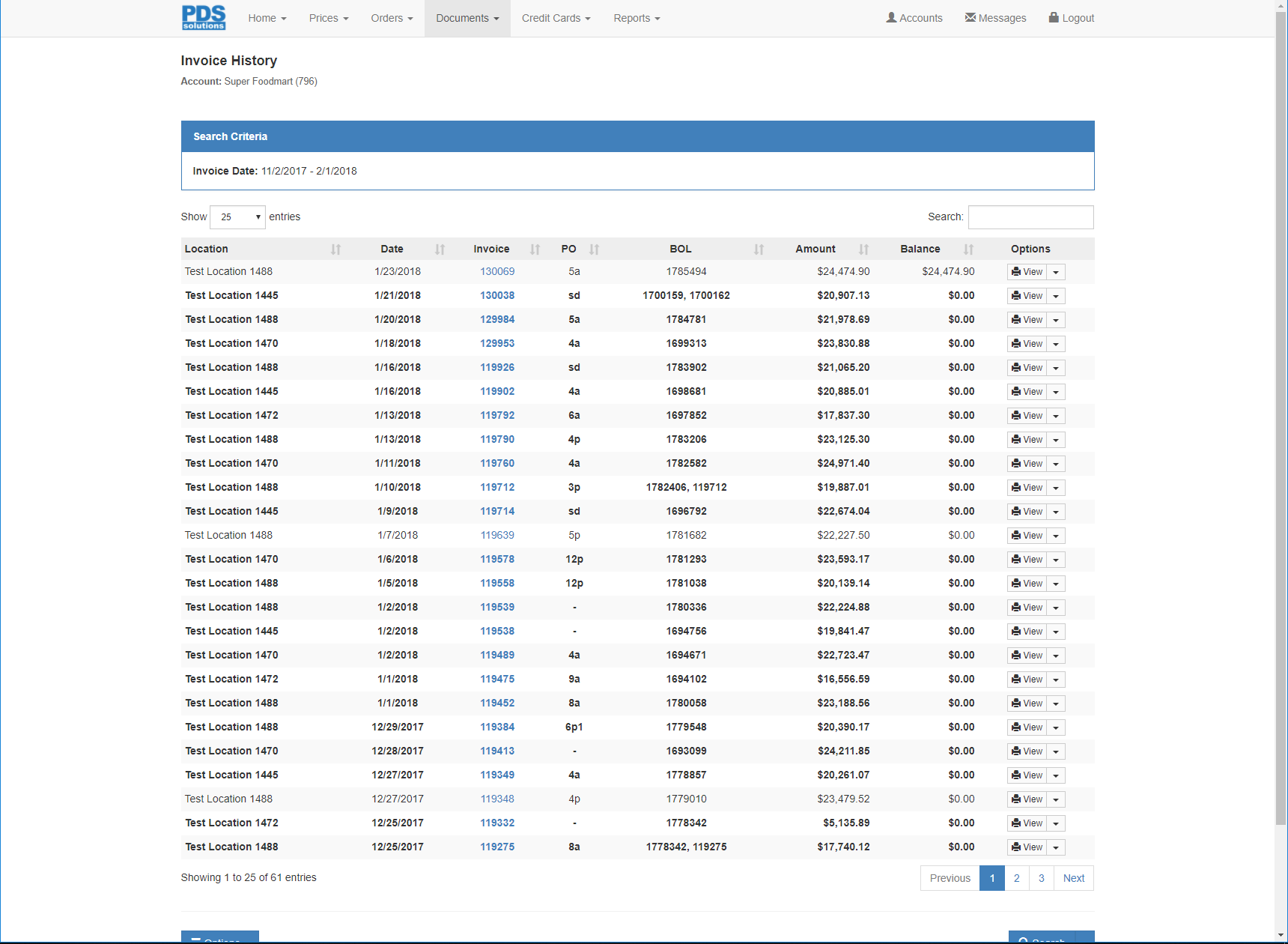
Task: Click inside the Search field
Action: pos(1030,217)
